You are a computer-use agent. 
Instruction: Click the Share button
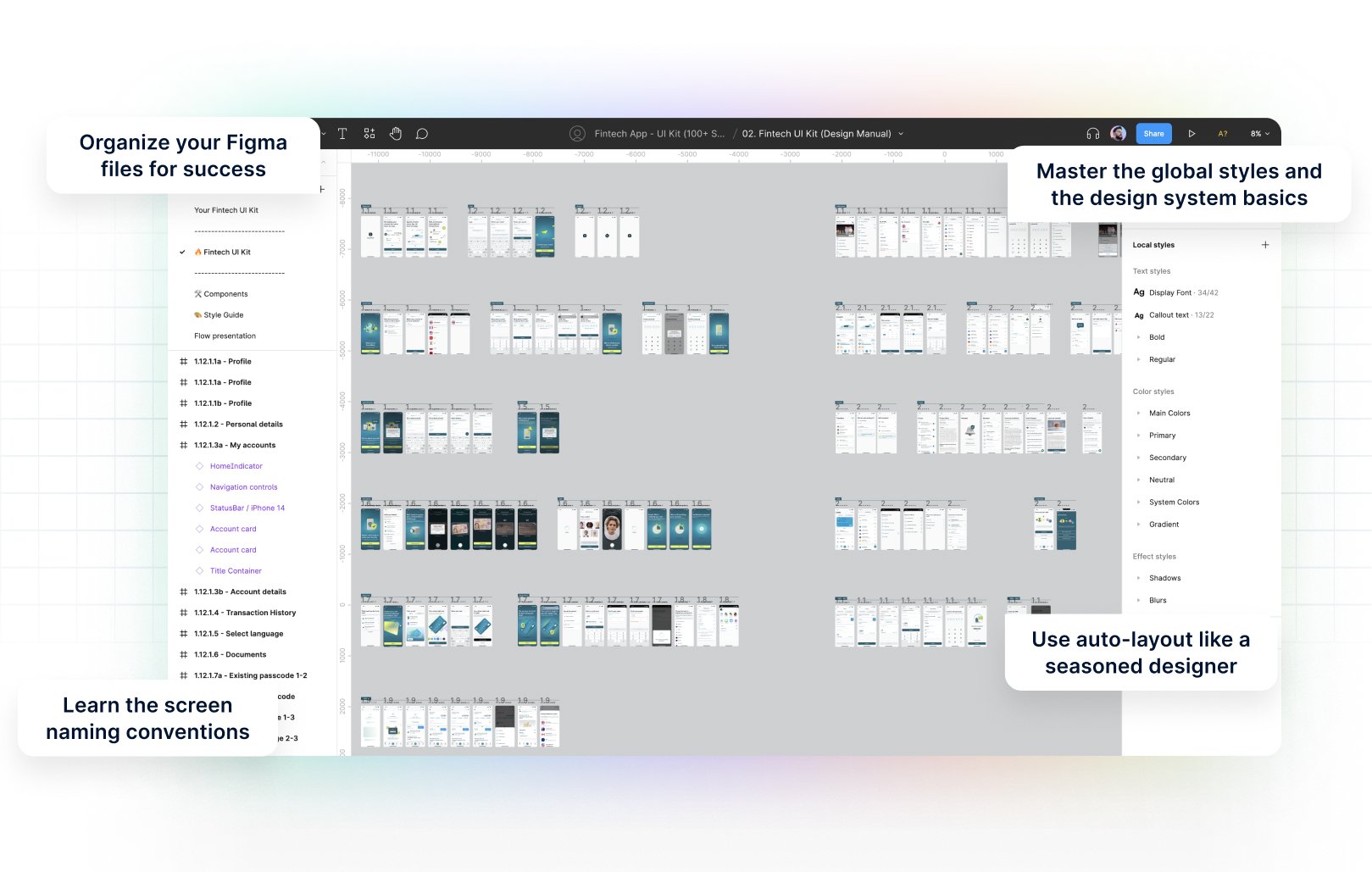coord(1153,134)
